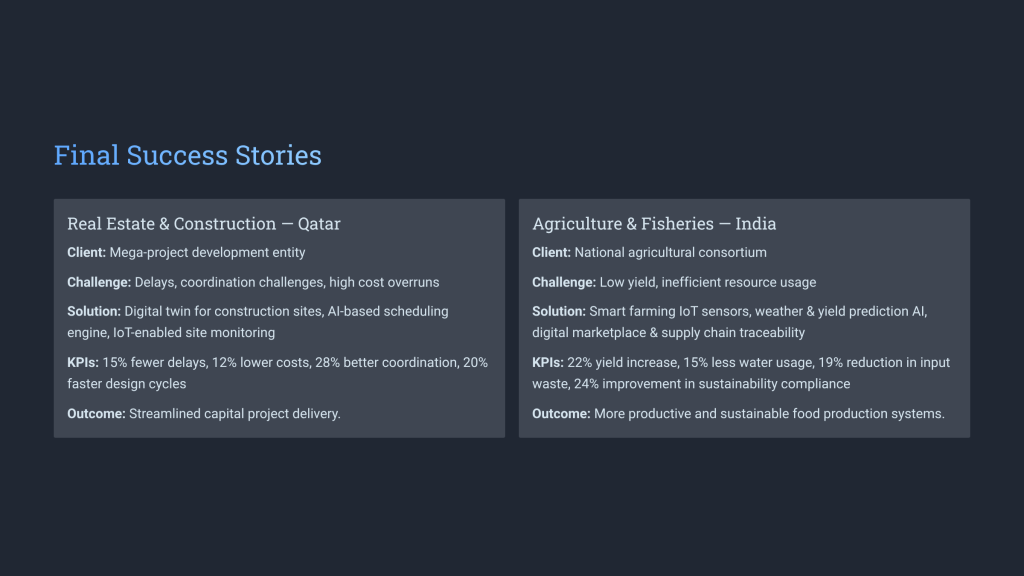Click the India card Client label
This screenshot has height=576, width=1024.
[551, 253]
